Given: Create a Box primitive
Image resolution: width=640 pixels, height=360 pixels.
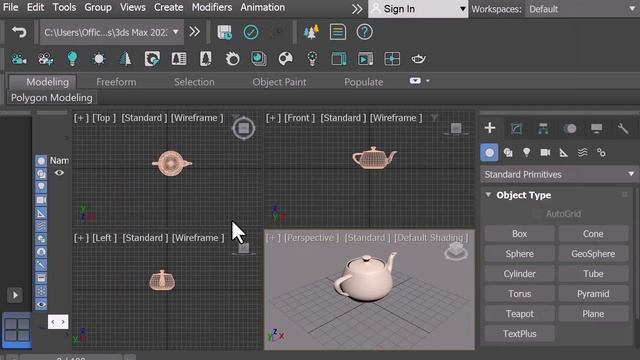Looking at the screenshot, I should point(520,234).
